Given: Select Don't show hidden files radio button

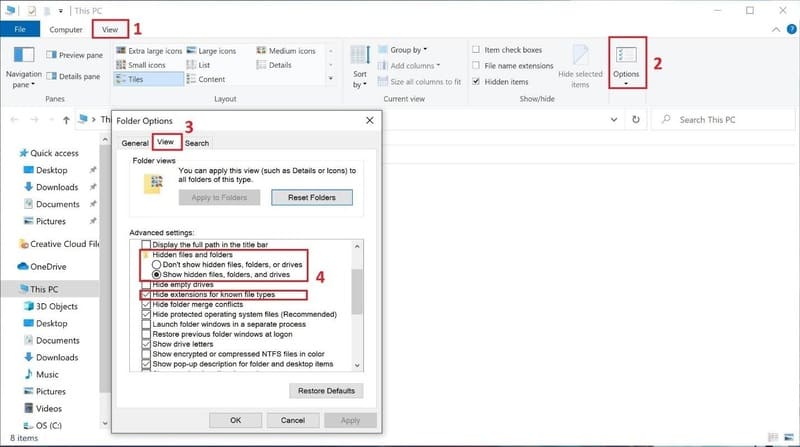Looking at the screenshot, I should click(x=156, y=263).
